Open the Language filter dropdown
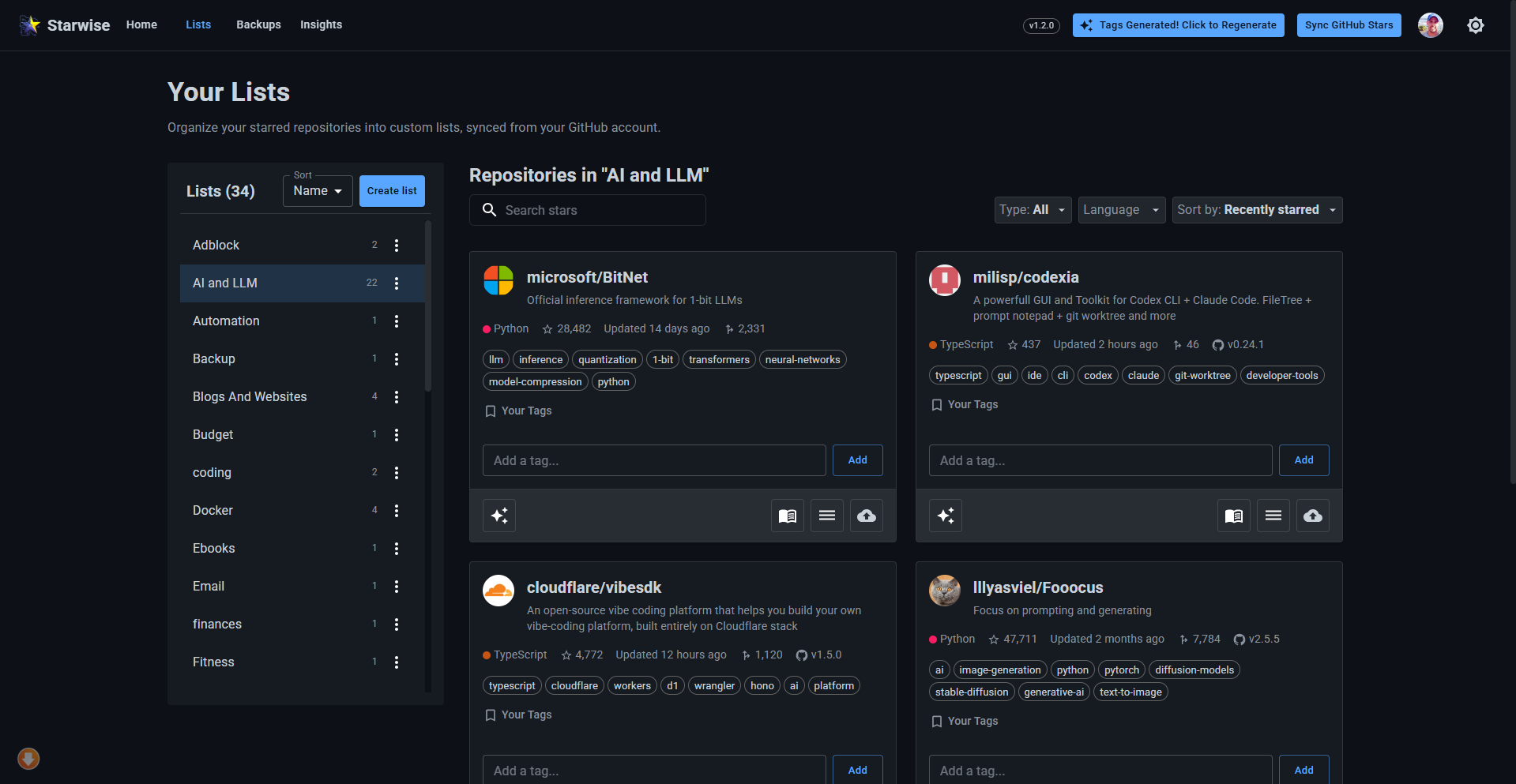Viewport: 1516px width, 784px height. point(1122,210)
